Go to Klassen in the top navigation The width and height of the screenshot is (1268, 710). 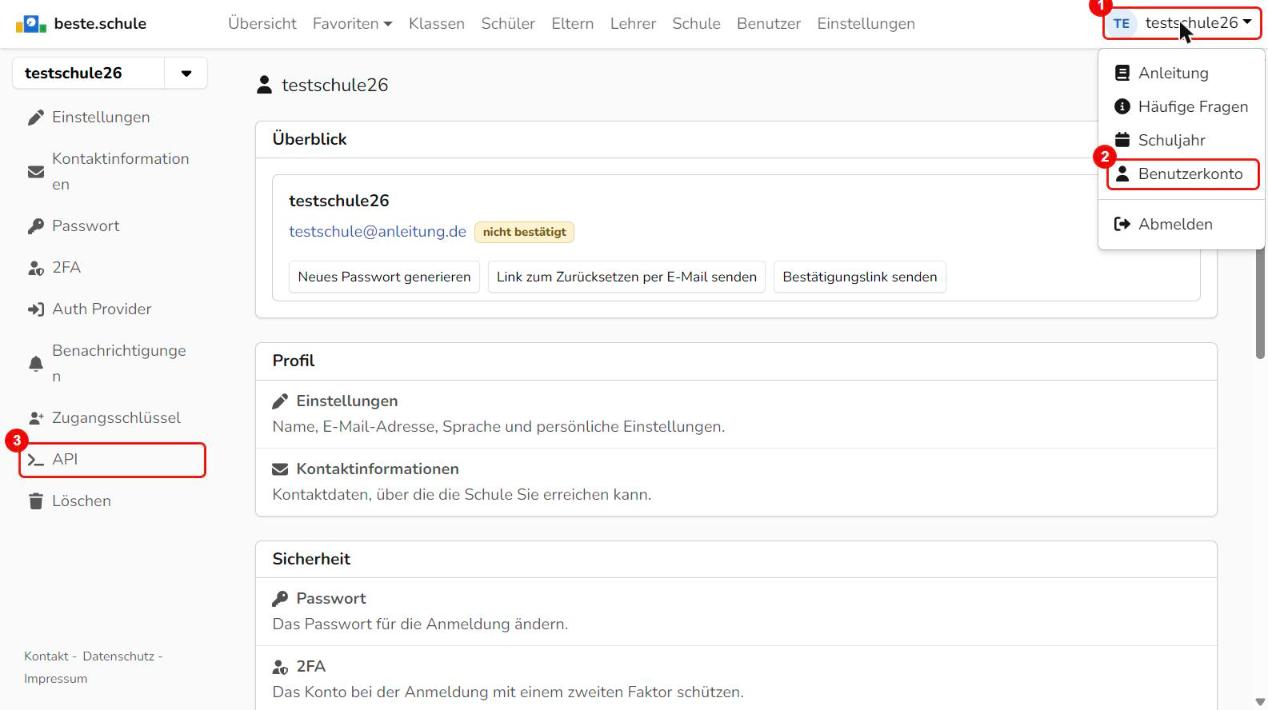point(437,23)
